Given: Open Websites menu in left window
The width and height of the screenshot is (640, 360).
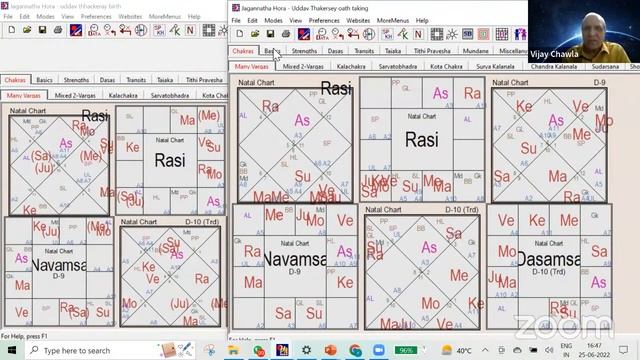Looking at the screenshot, I should click(x=130, y=16).
